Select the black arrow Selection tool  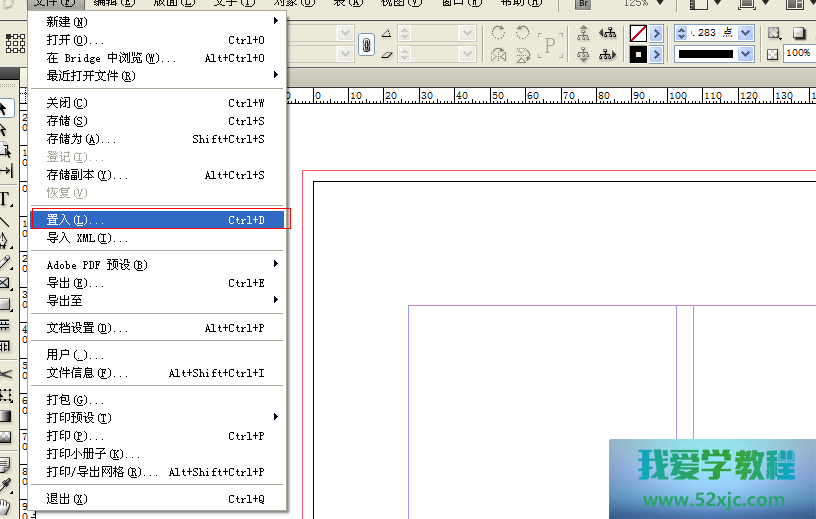pyautogui.click(x=5, y=108)
